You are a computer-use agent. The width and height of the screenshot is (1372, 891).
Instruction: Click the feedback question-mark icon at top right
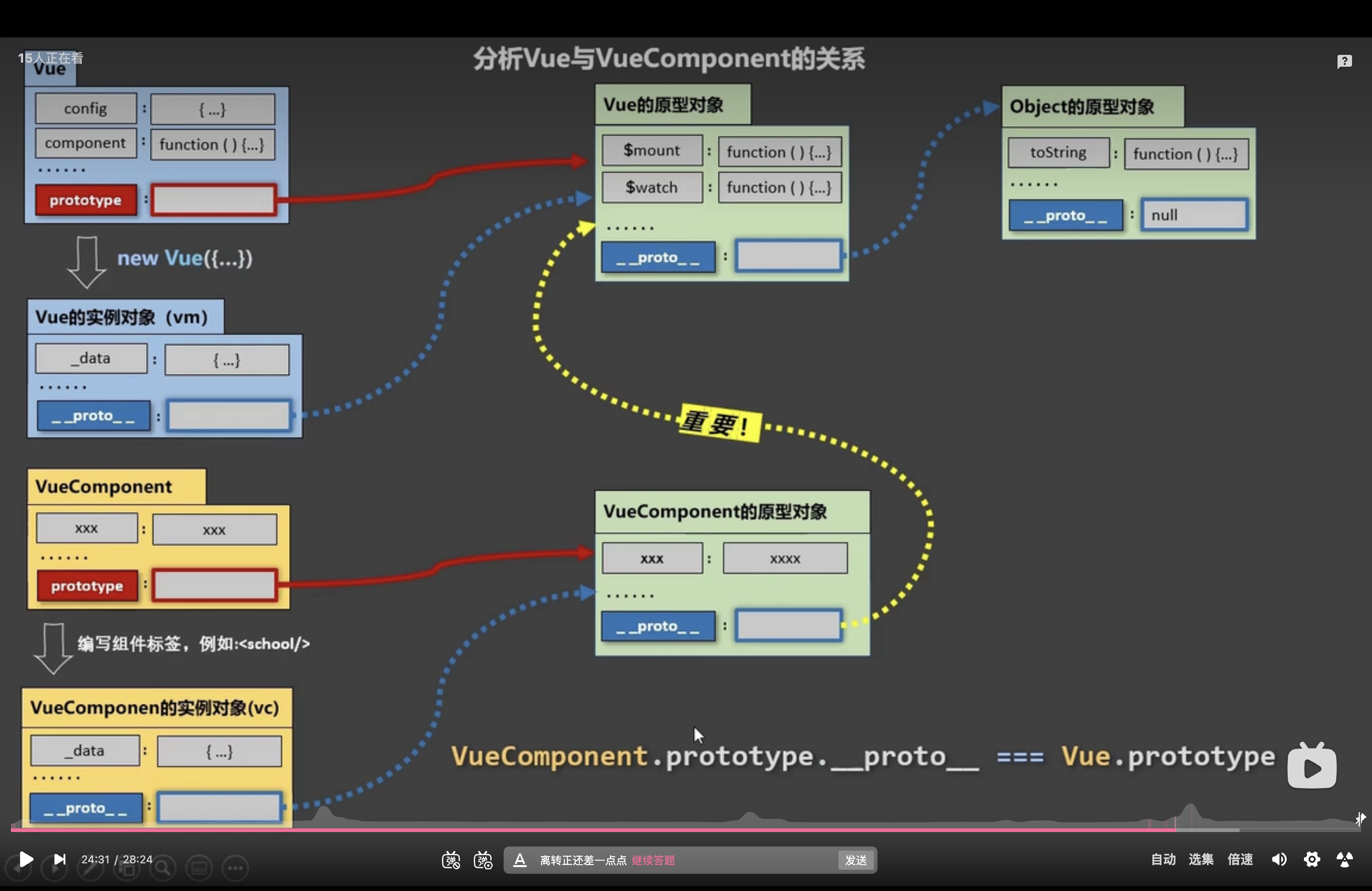pyautogui.click(x=1344, y=61)
